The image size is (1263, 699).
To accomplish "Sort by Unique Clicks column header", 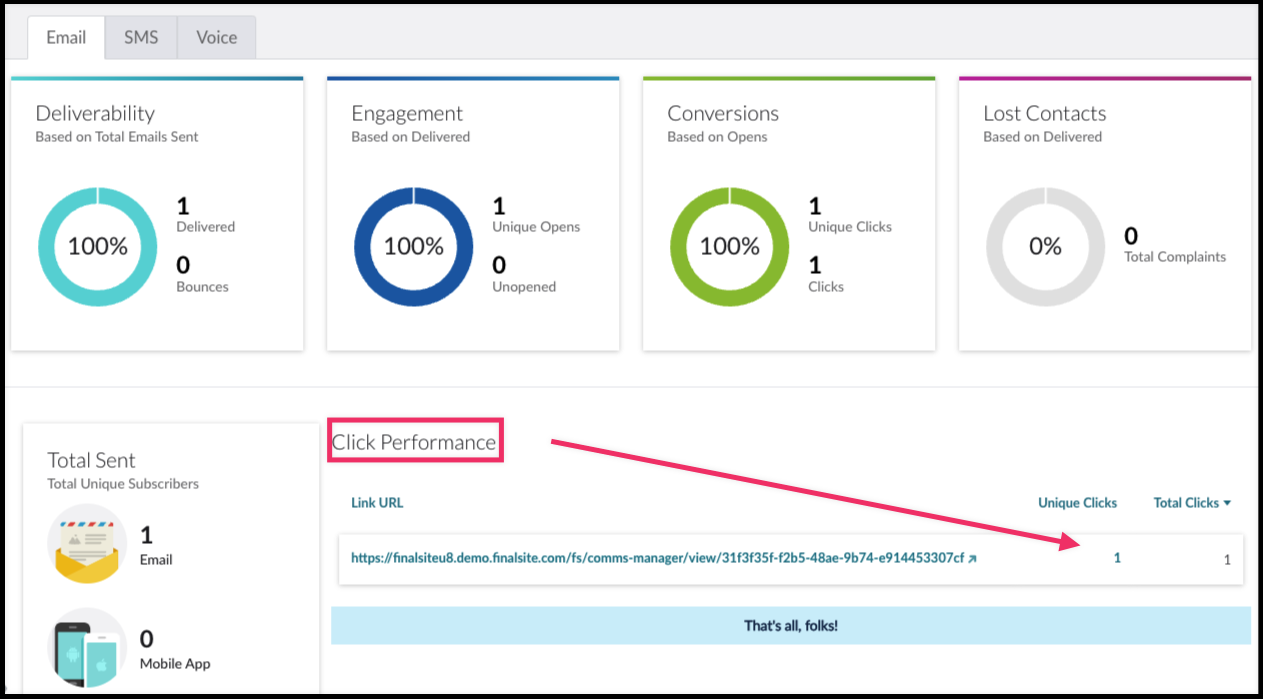I will pyautogui.click(x=1077, y=503).
